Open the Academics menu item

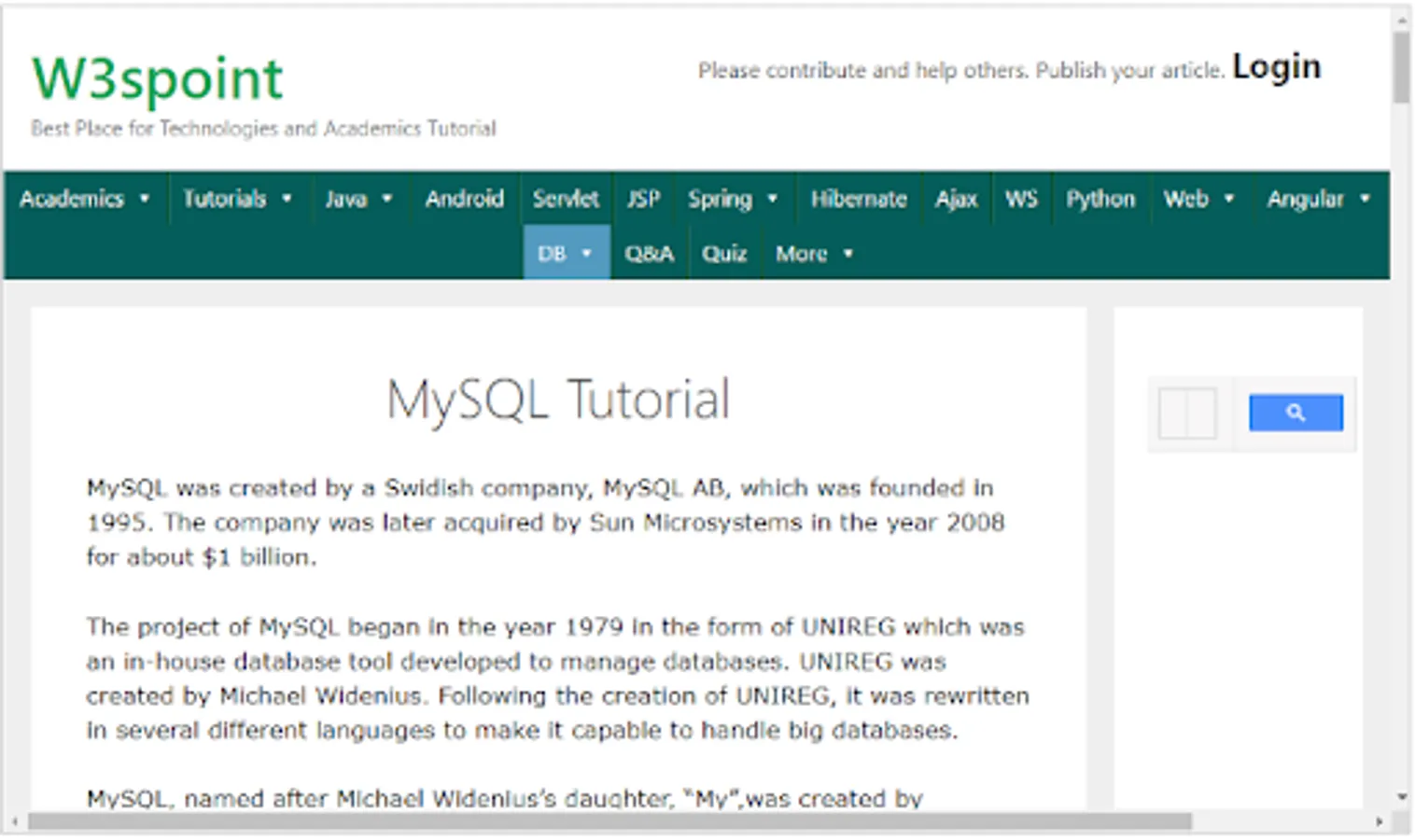point(72,199)
